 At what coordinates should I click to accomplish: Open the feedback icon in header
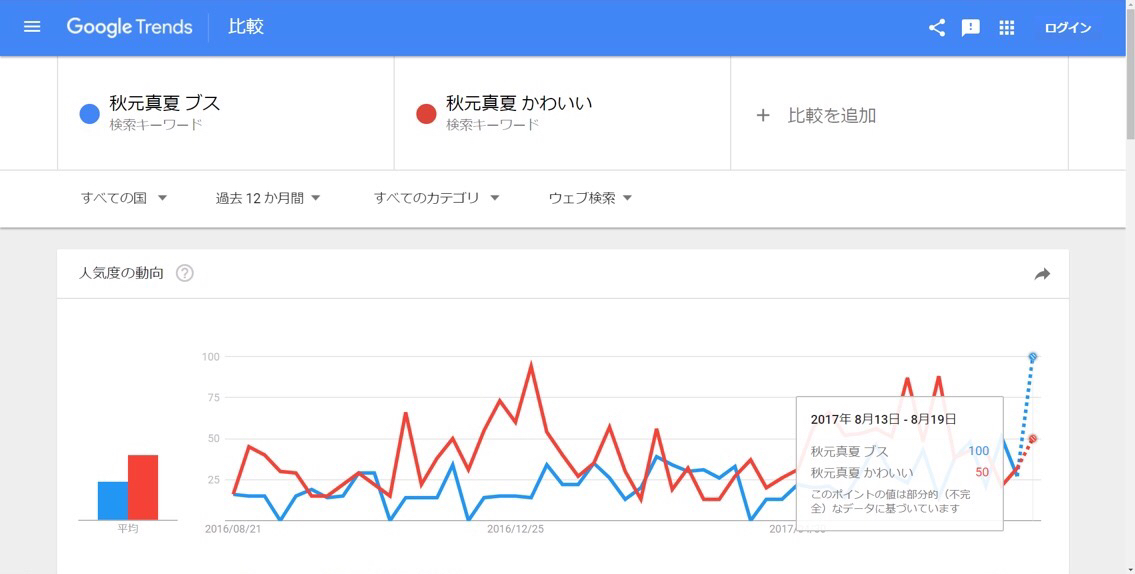click(971, 28)
